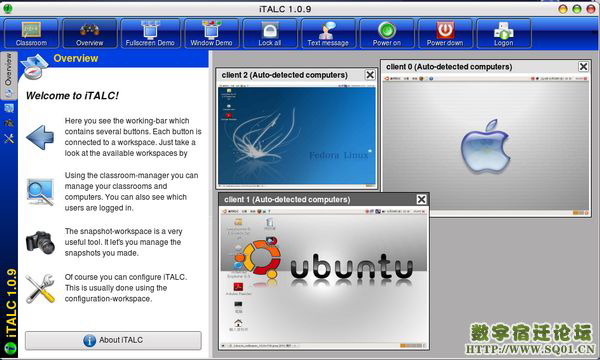This screenshot has height=360, width=600.
Task: Send a Text message to clients
Action: pos(328,34)
